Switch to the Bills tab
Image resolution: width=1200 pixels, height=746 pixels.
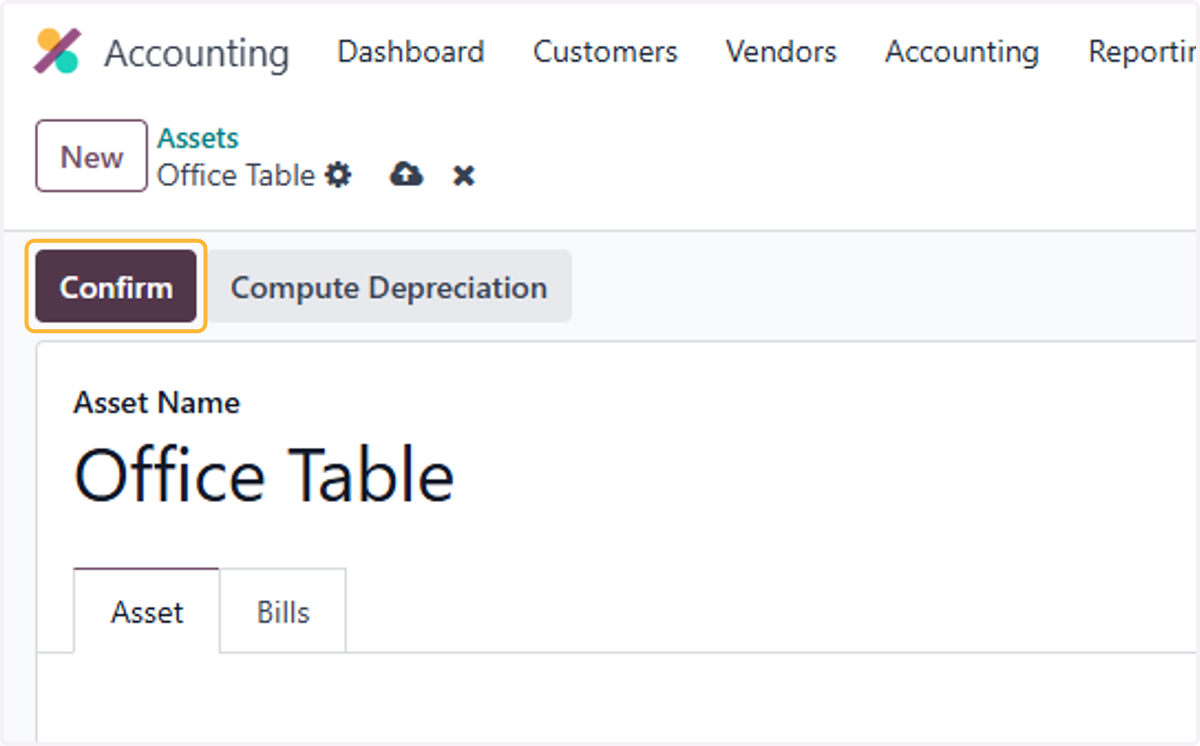(283, 611)
